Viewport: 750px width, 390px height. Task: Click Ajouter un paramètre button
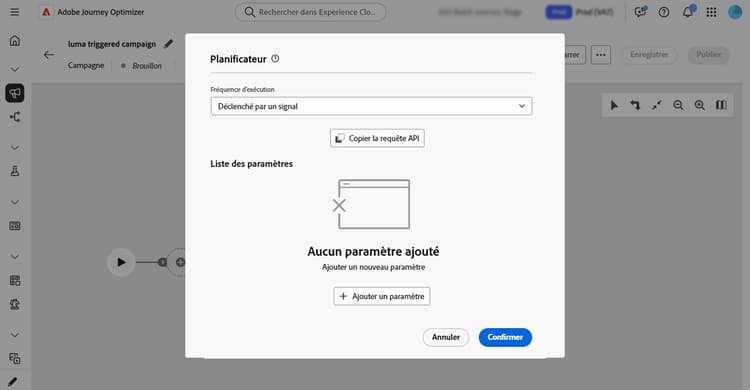(x=382, y=296)
